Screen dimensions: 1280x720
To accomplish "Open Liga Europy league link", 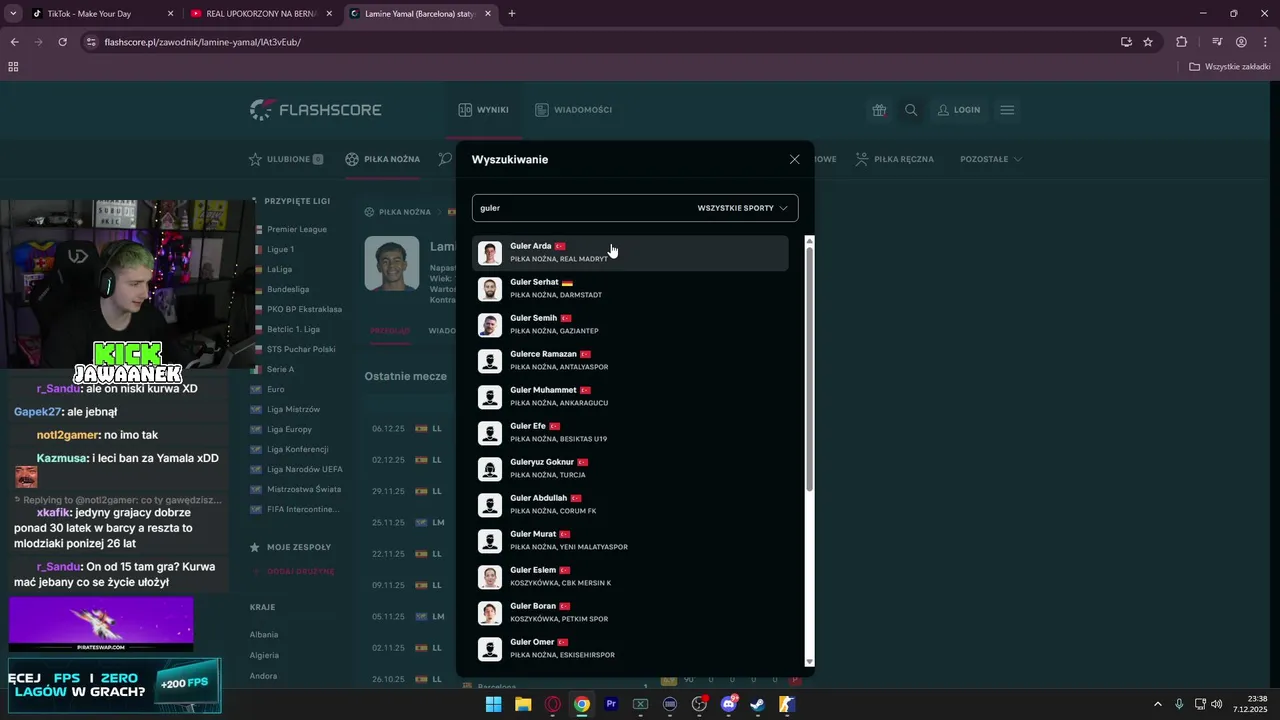I will tap(290, 429).
